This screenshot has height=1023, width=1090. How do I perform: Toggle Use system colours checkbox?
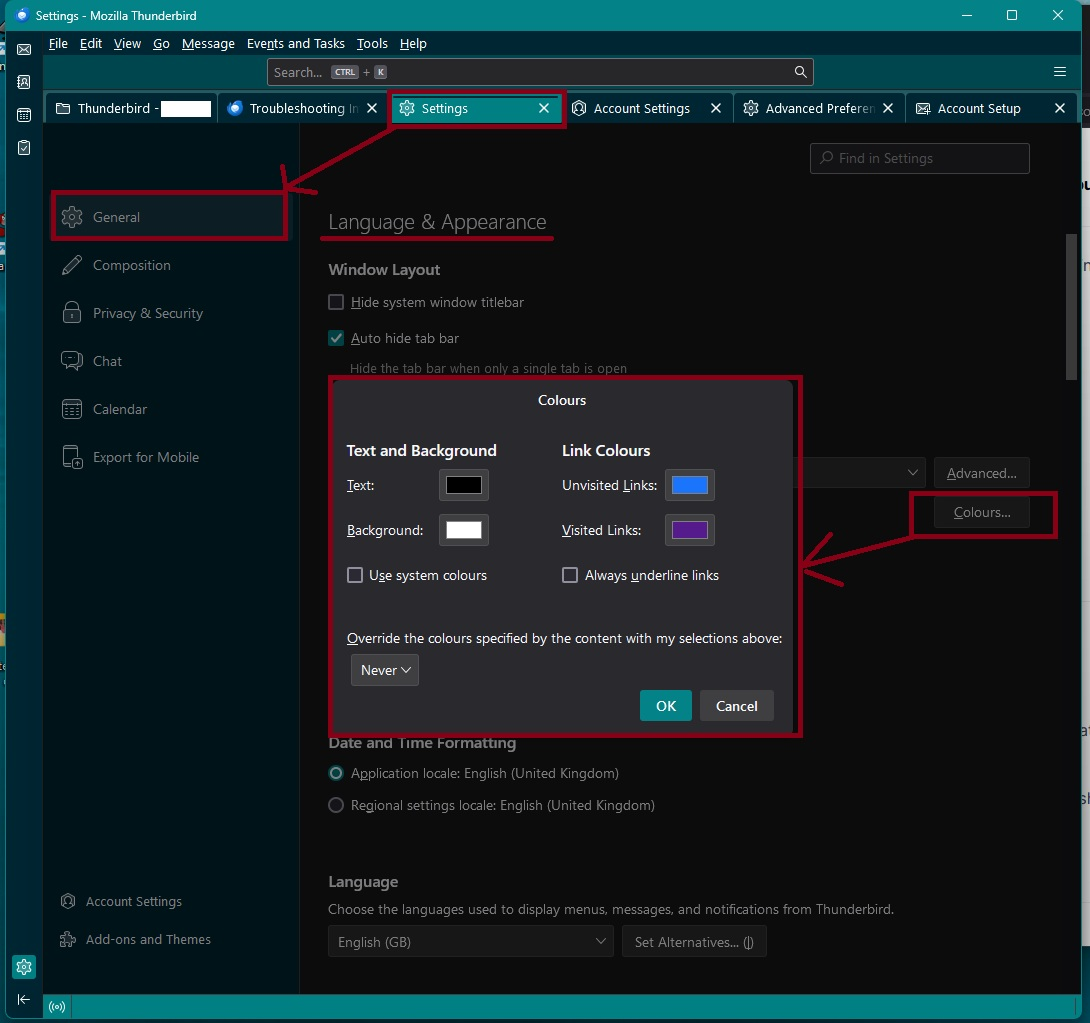[355, 575]
